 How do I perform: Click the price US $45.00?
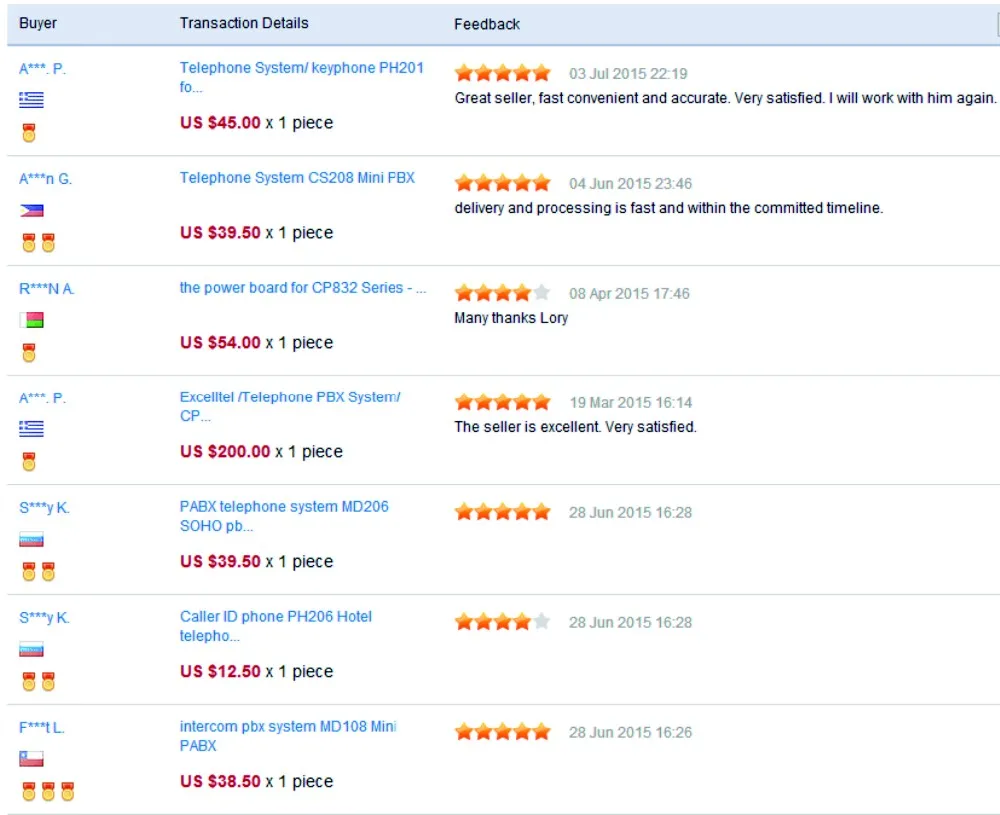[x=220, y=122]
